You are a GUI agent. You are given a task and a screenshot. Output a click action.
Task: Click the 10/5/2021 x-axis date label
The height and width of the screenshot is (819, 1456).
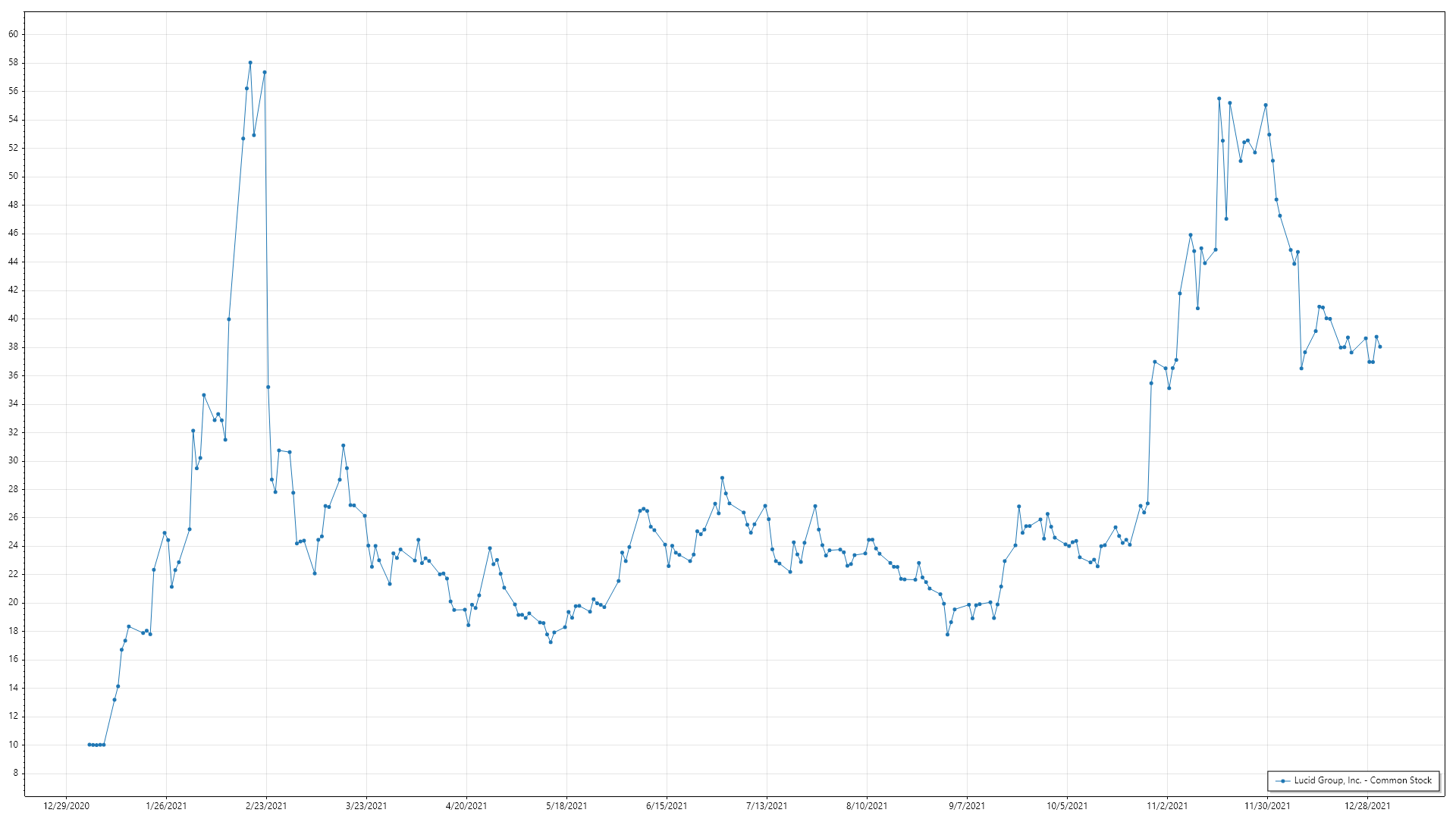click(x=1067, y=805)
